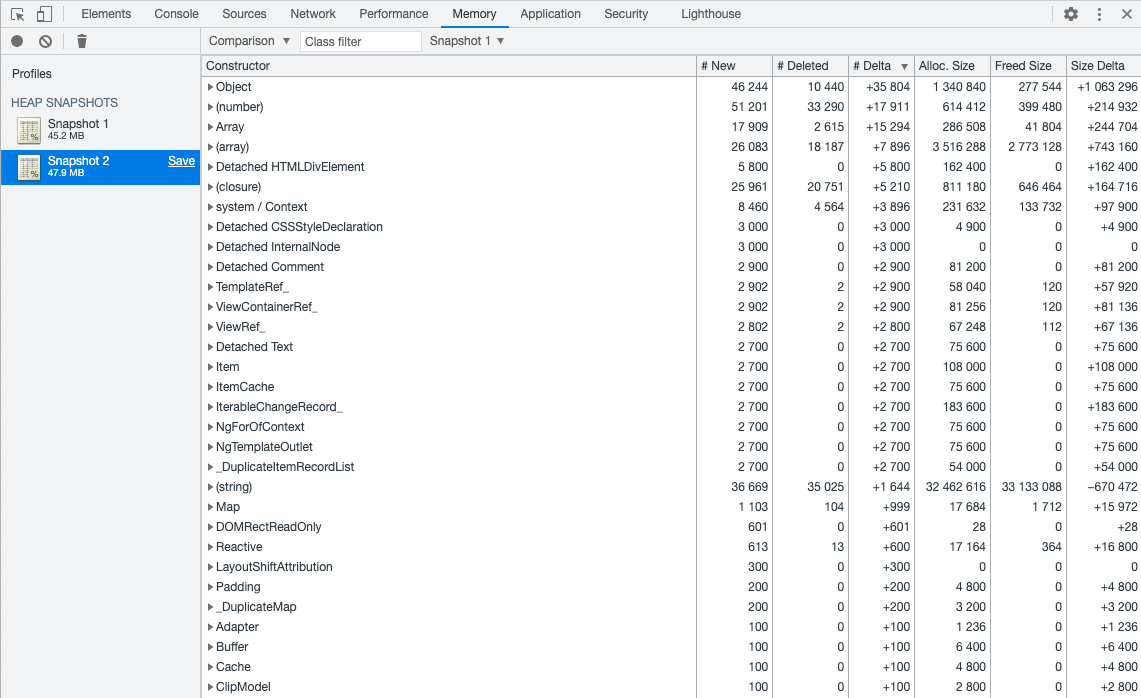This screenshot has height=698, width=1141.
Task: Expand the (string) constructor row
Action: click(211, 487)
